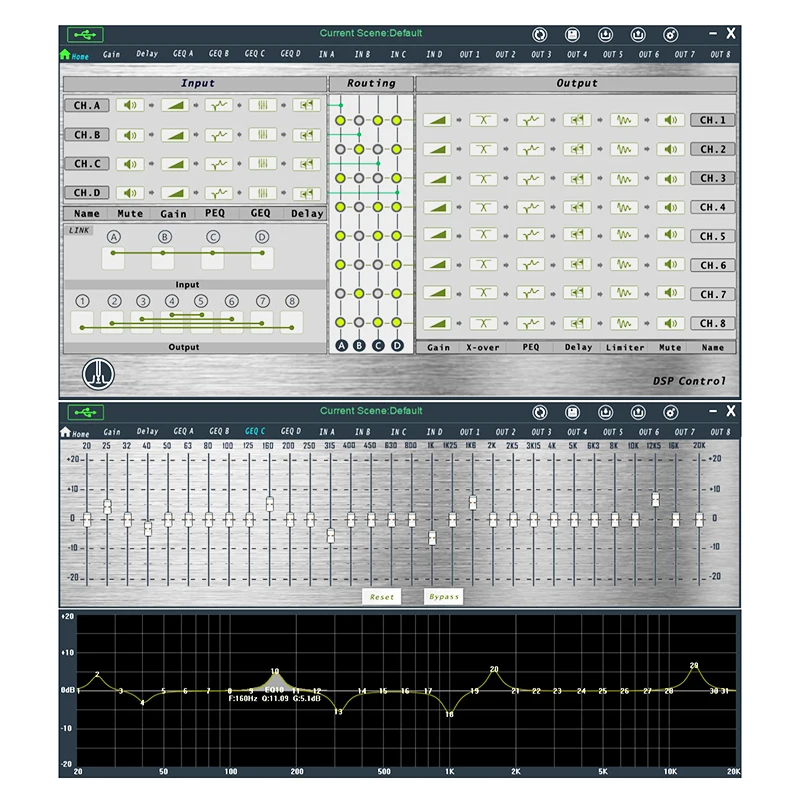Open the Gain tab in the upper window
Image resolution: width=800 pixels, height=800 pixels.
(111, 54)
